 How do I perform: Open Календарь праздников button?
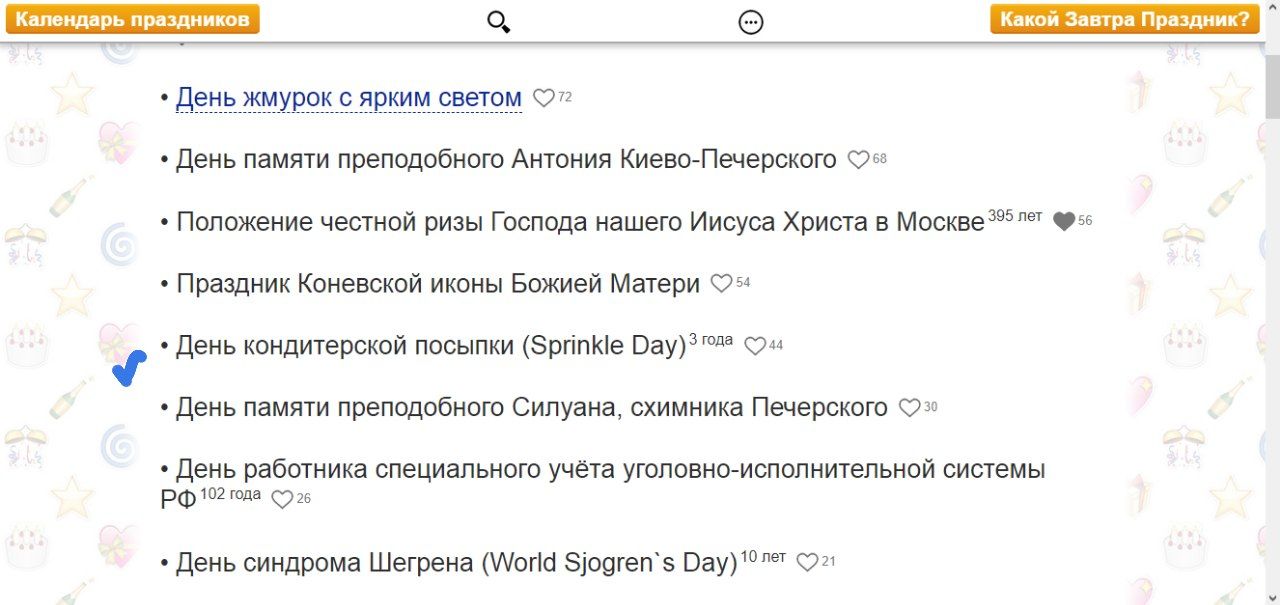click(x=133, y=19)
